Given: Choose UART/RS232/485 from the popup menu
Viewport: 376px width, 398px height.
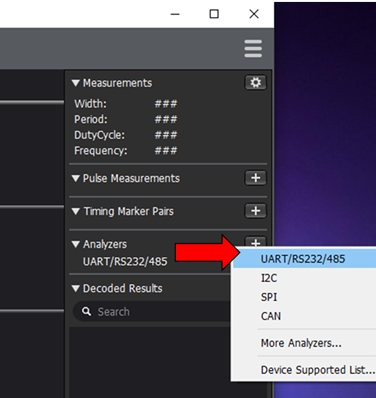Looking at the screenshot, I should click(x=304, y=259).
